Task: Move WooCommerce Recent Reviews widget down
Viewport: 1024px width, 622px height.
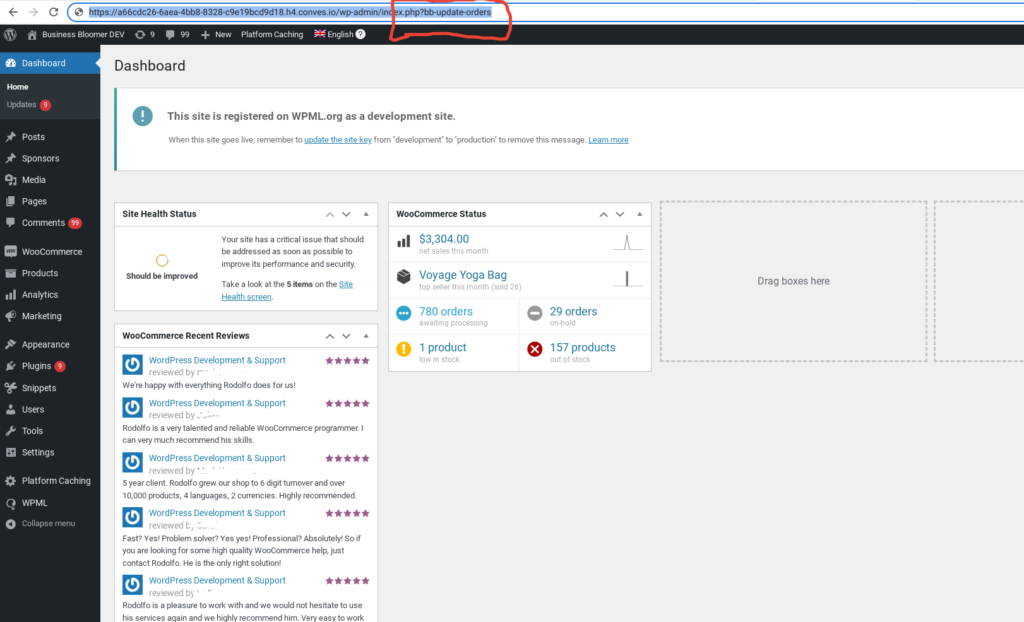Action: coord(346,336)
